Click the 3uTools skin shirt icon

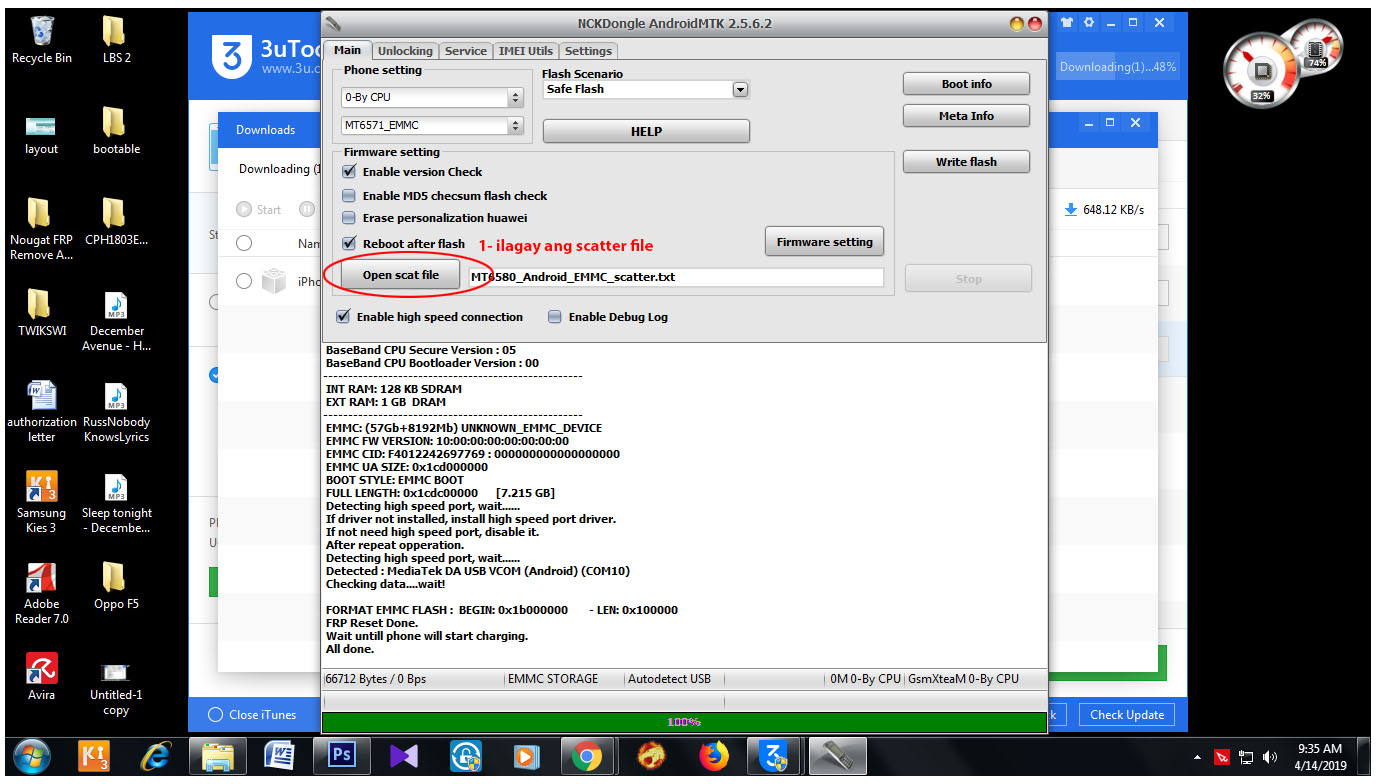click(x=1066, y=22)
